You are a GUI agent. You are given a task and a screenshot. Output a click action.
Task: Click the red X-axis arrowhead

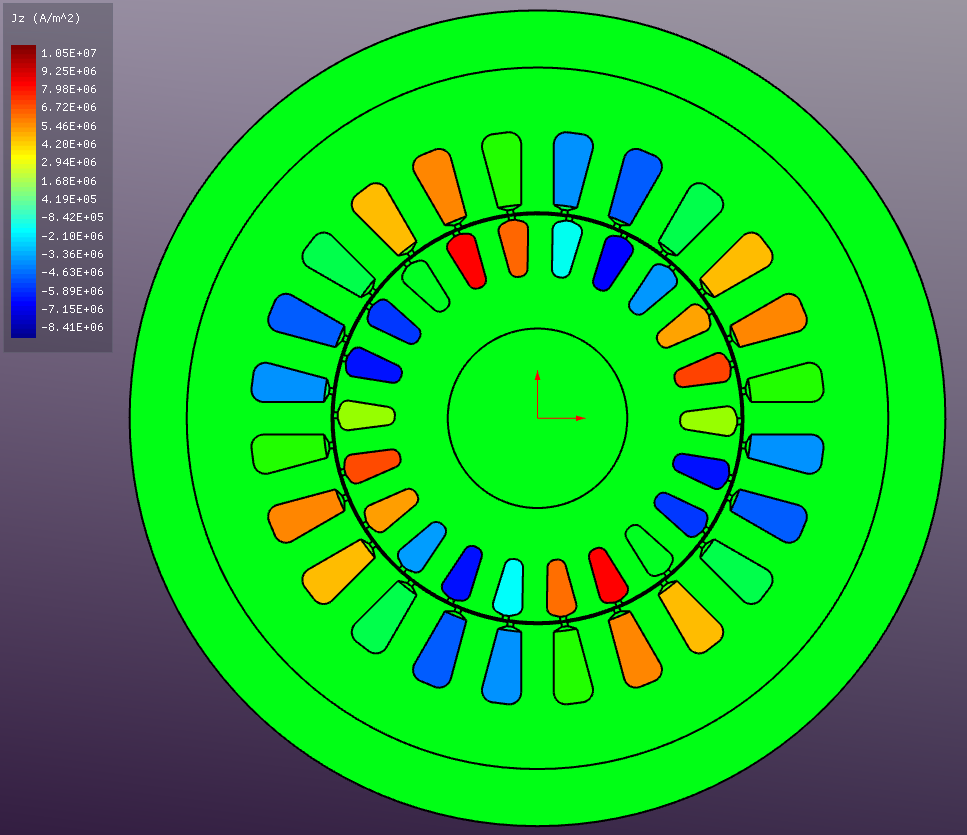click(581, 418)
